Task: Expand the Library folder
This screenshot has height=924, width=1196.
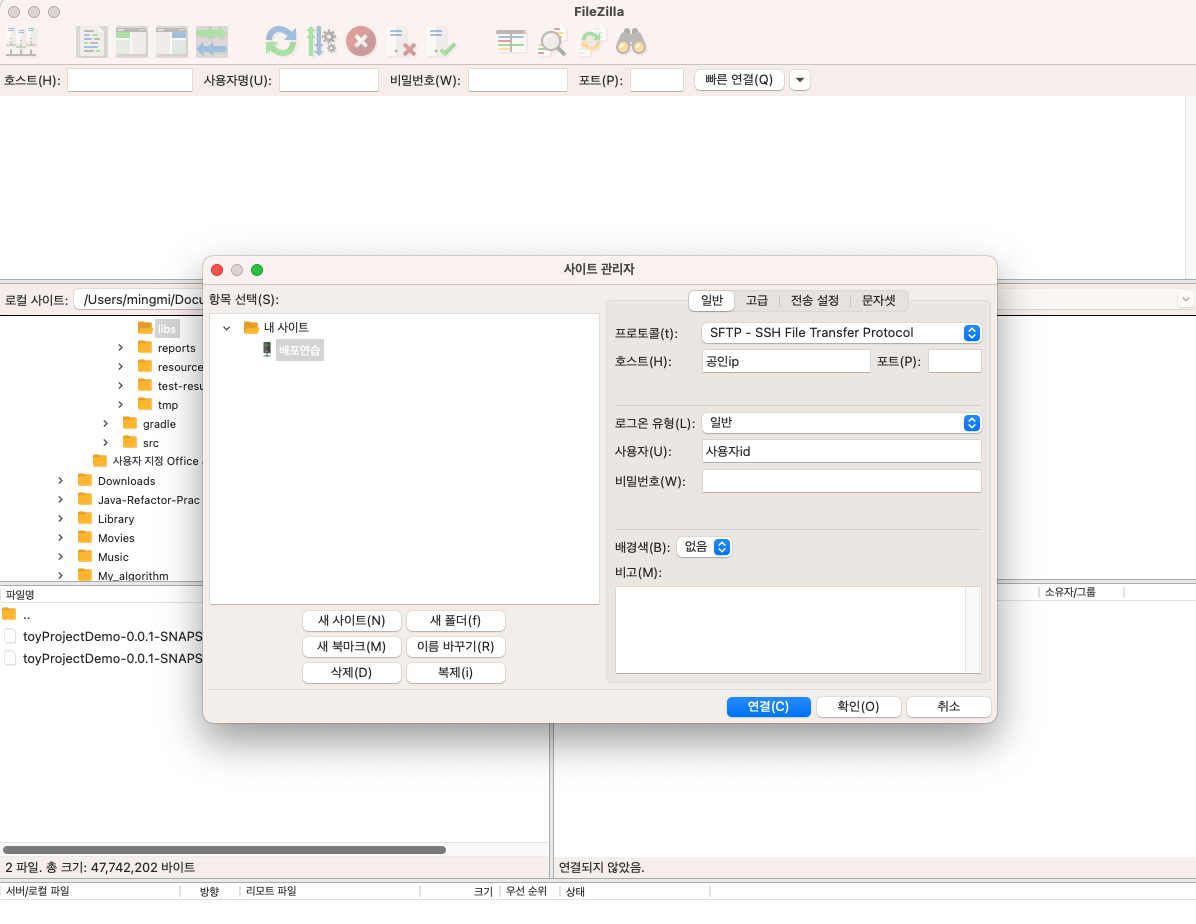Action: (60, 519)
